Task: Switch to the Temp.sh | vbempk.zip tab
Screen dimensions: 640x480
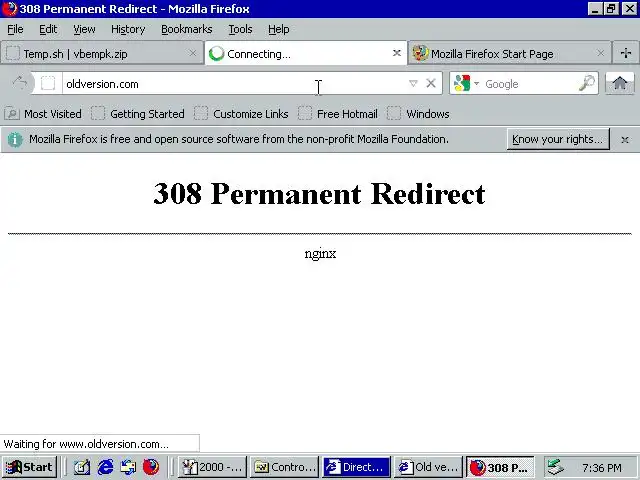Action: [102, 53]
